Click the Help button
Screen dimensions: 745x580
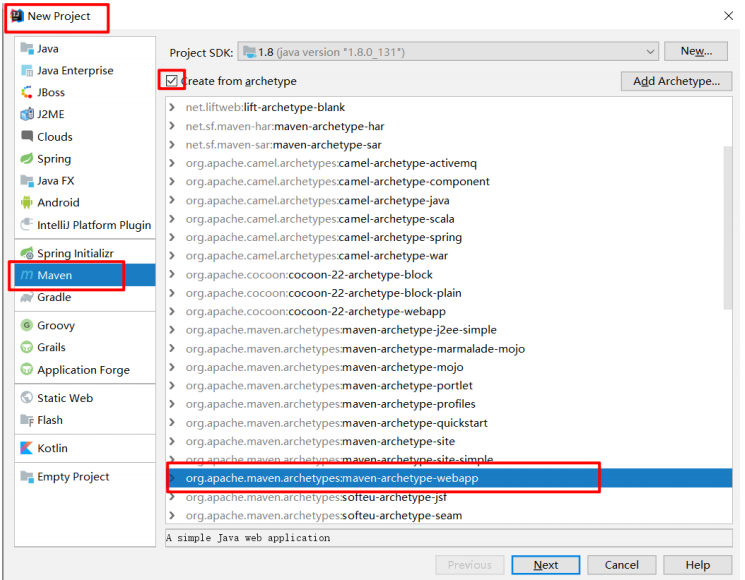coord(697,565)
